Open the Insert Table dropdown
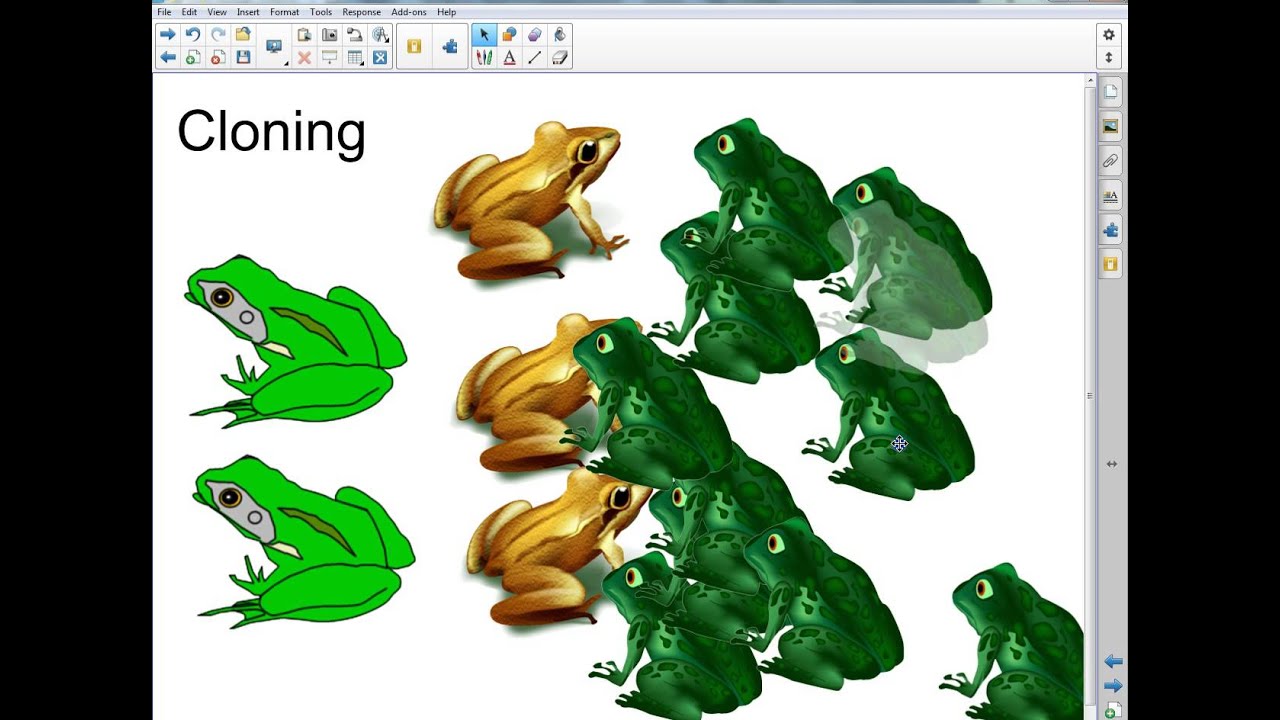1280x720 pixels. click(355, 58)
